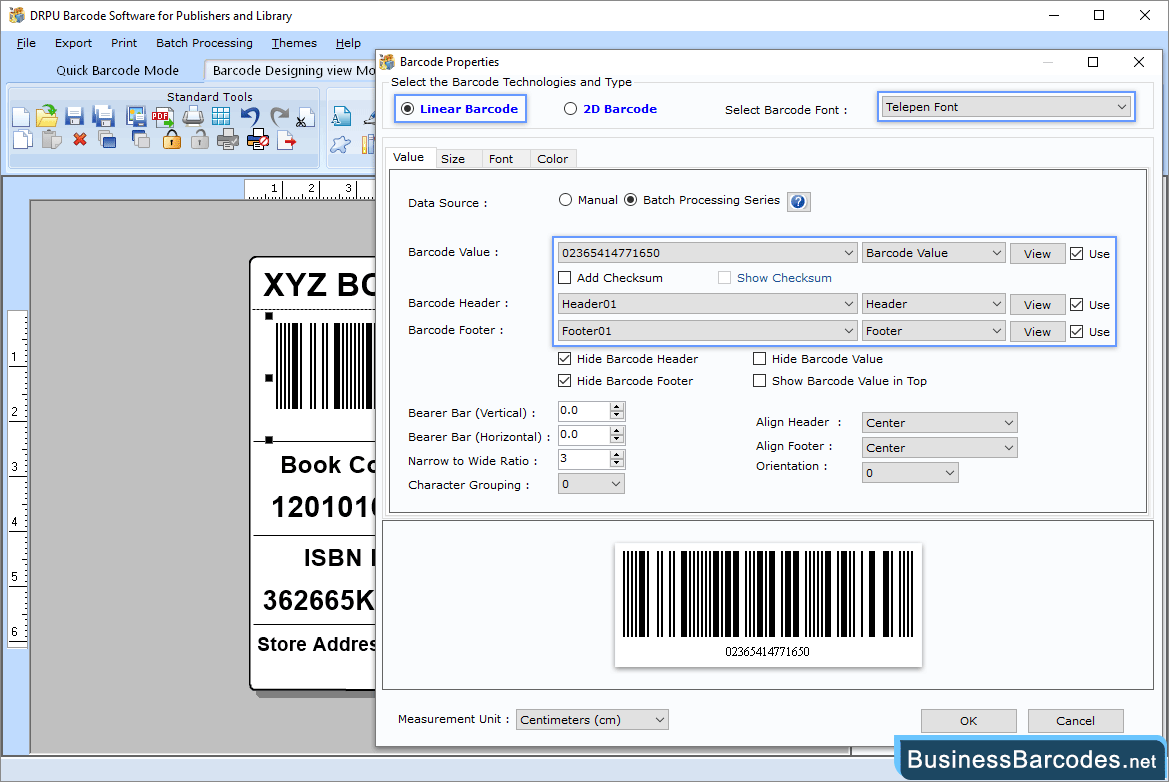Save the current label with the floppy icon
The height and width of the screenshot is (782, 1169).
click(x=74, y=116)
